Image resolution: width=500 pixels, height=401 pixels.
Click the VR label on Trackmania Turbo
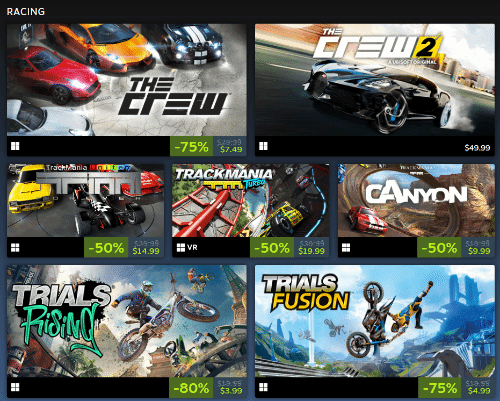pyautogui.click(x=192, y=248)
